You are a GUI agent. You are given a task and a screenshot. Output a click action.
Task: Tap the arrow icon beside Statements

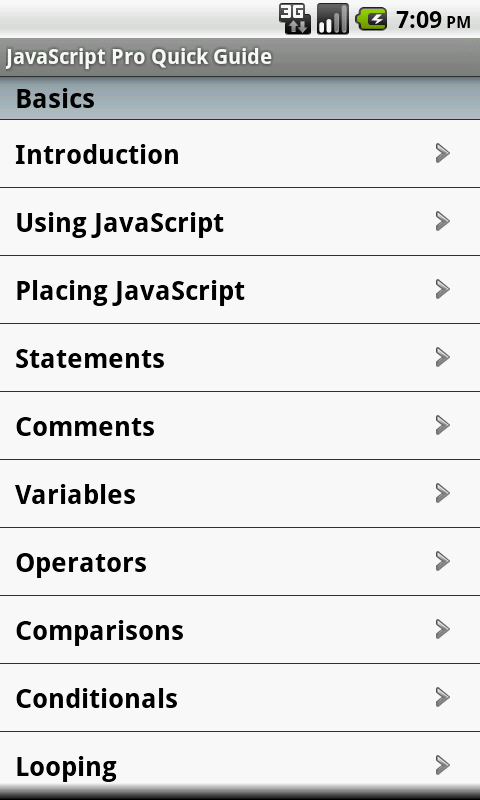click(x=443, y=357)
